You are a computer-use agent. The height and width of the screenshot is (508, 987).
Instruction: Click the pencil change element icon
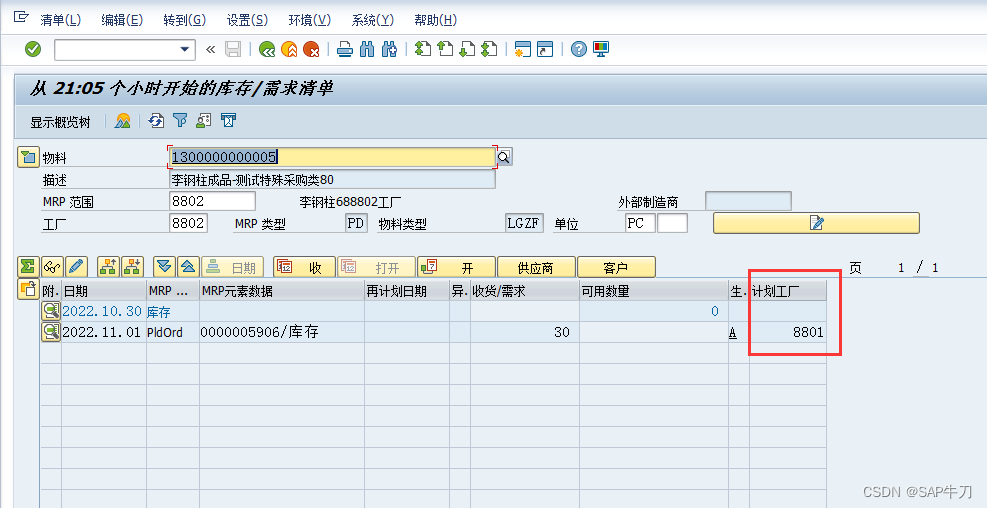coord(76,267)
